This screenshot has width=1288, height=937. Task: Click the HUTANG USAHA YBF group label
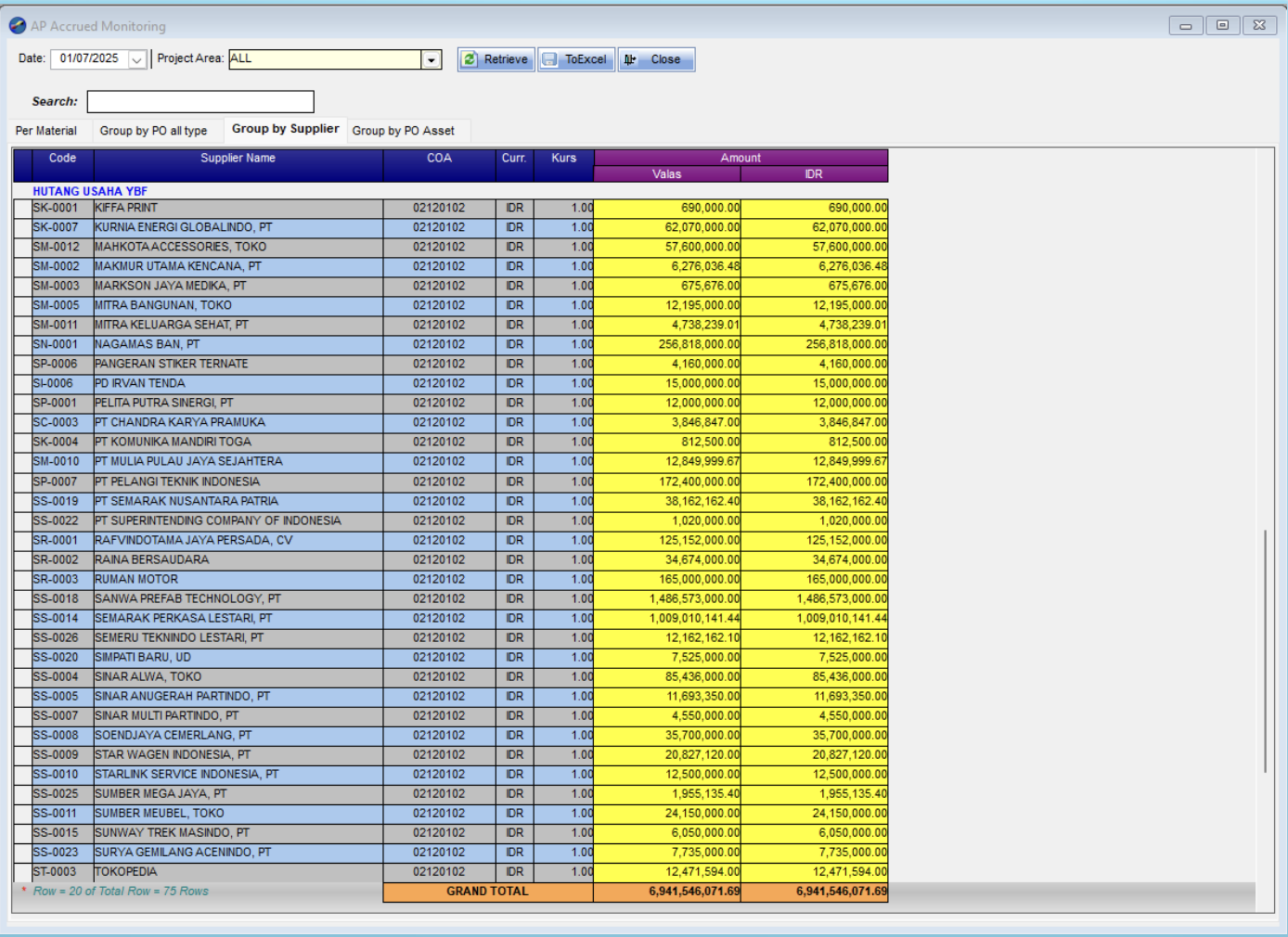click(x=90, y=191)
